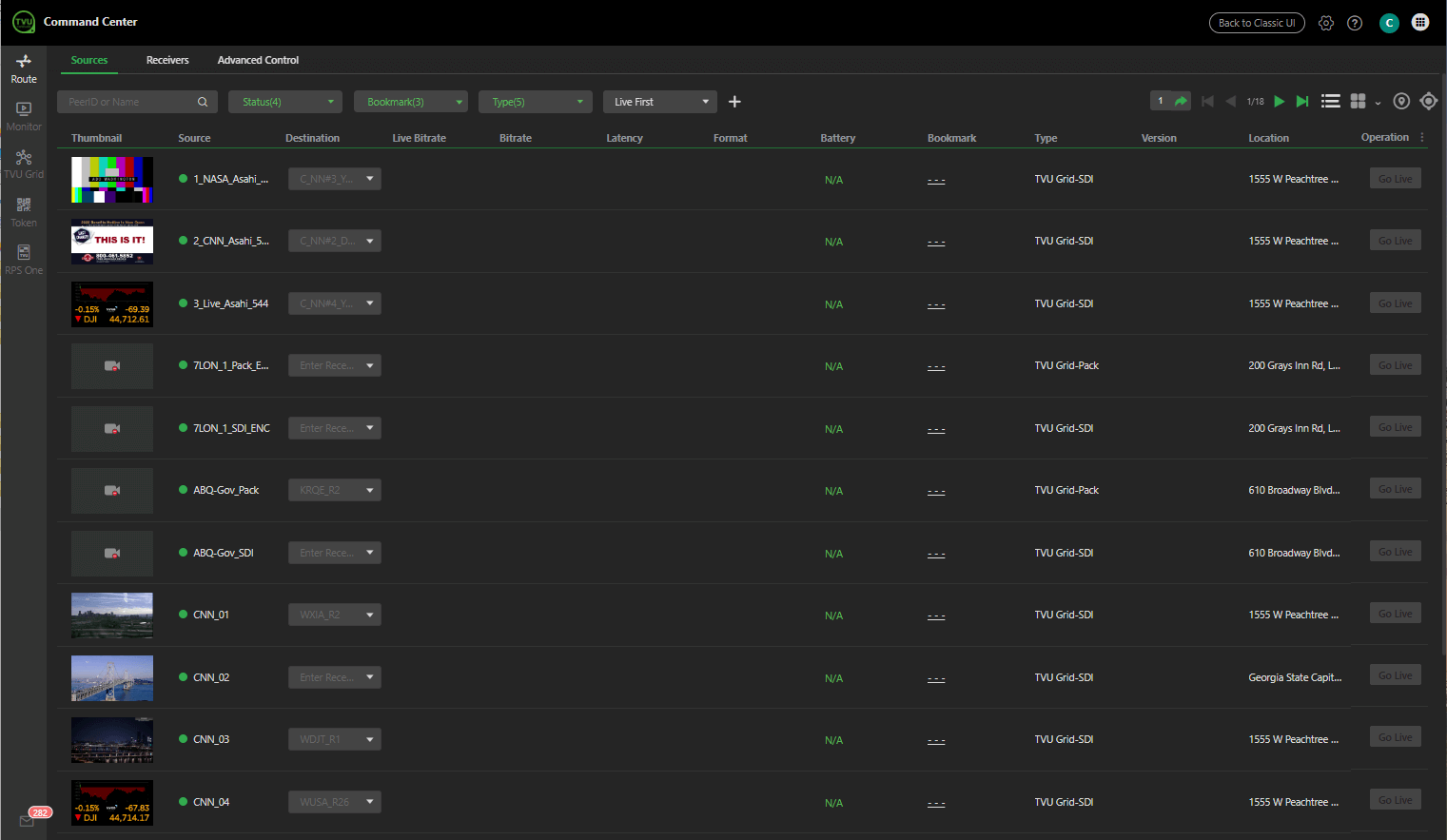Edit bookmark for 2_CNN_Asahi row
Viewport: 1447px width, 840px height.
pyautogui.click(x=936, y=243)
